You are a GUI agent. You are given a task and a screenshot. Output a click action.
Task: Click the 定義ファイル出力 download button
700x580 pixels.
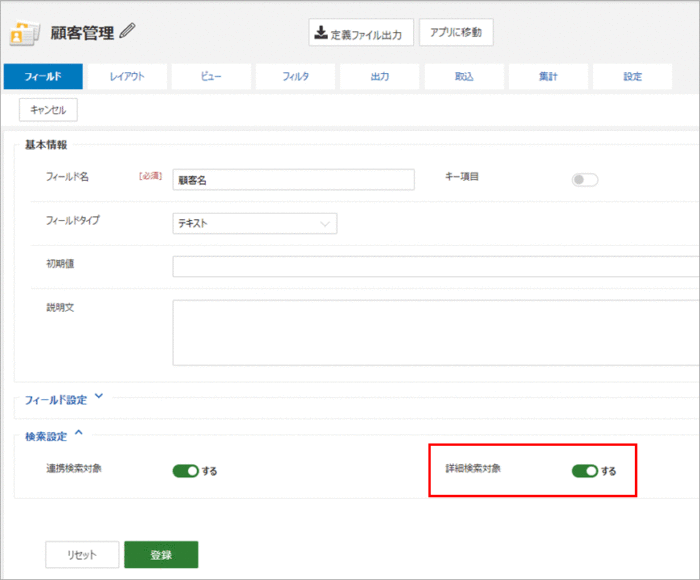point(361,33)
